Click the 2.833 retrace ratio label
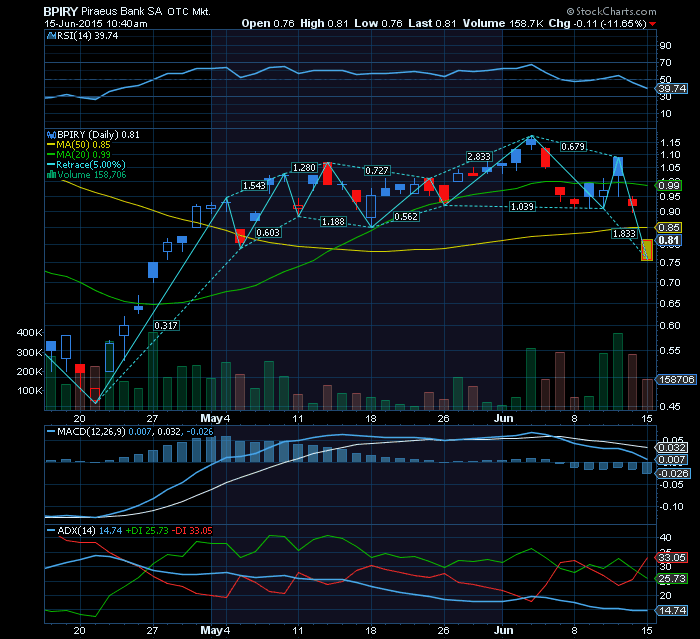The image size is (700, 639). coord(479,157)
